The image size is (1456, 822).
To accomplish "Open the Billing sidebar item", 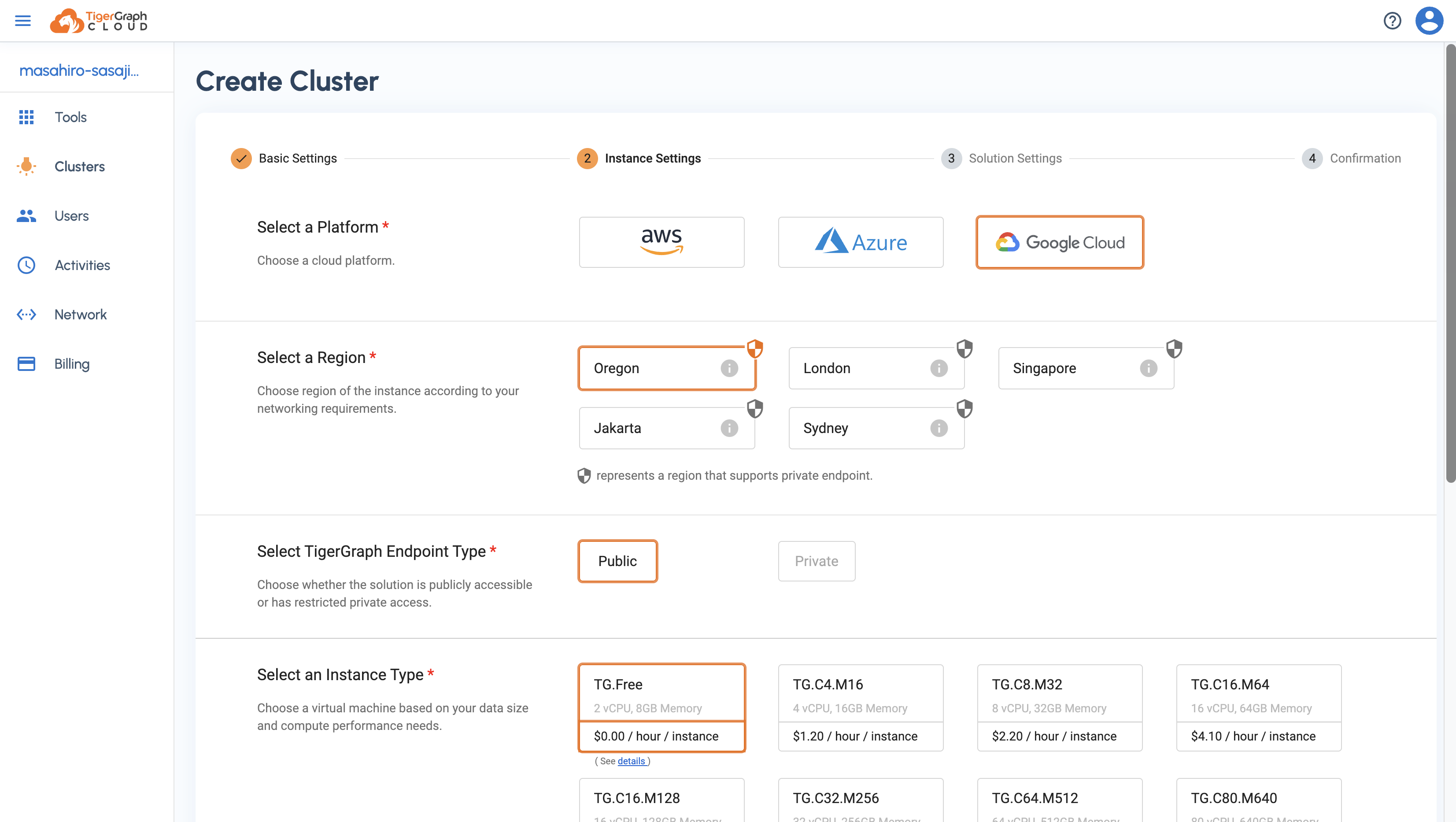I will pyautogui.click(x=72, y=363).
